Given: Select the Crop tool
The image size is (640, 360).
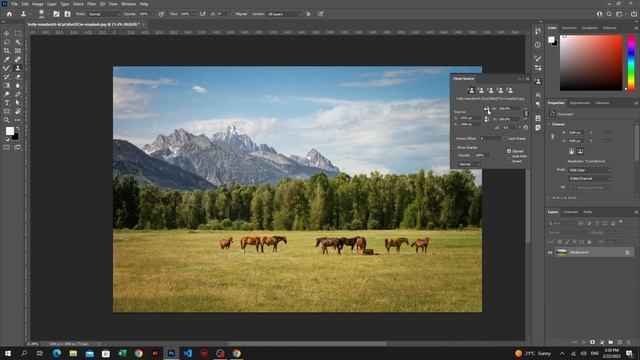Looking at the screenshot, I should 7,51.
